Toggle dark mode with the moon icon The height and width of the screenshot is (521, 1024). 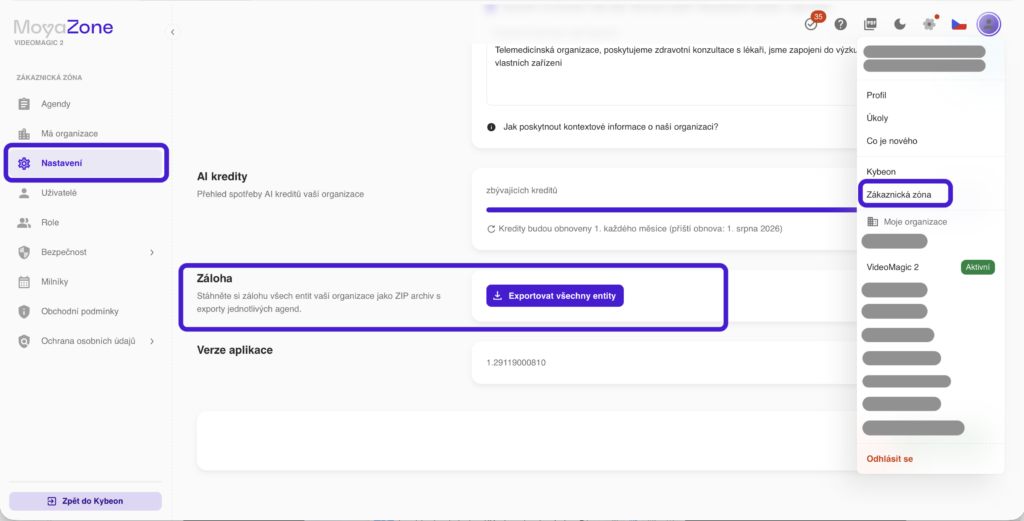900,24
